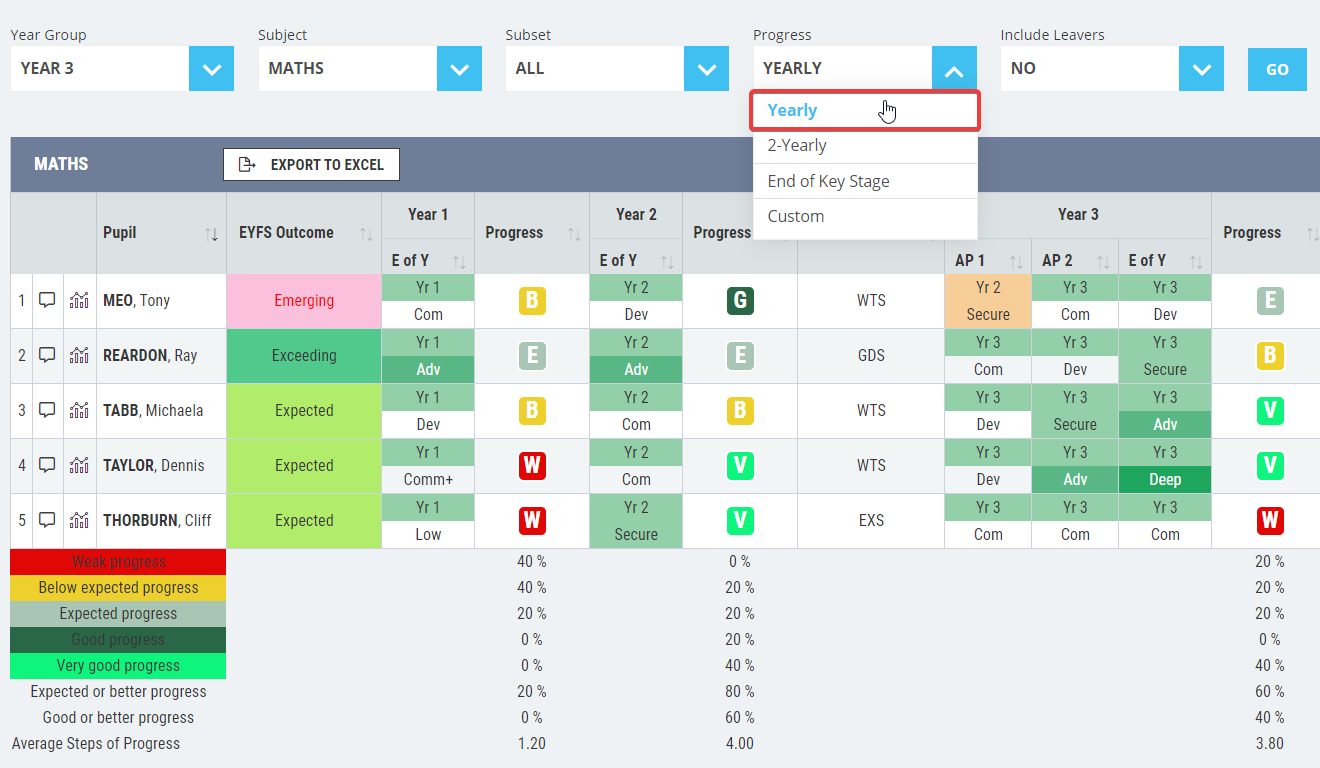Image resolution: width=1320 pixels, height=768 pixels.
Task: Sort Year 3 AP 1 column
Action: 1016,261
